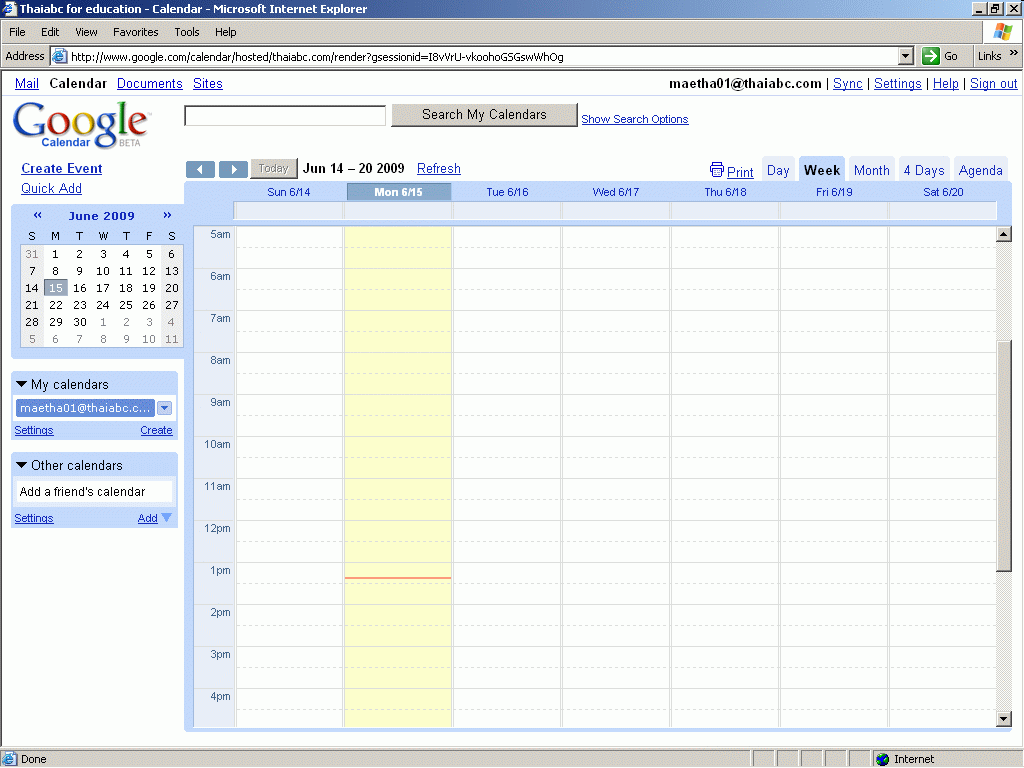The image size is (1024, 768).
Task: Go back a month in mini calendar
Action: [x=38, y=215]
